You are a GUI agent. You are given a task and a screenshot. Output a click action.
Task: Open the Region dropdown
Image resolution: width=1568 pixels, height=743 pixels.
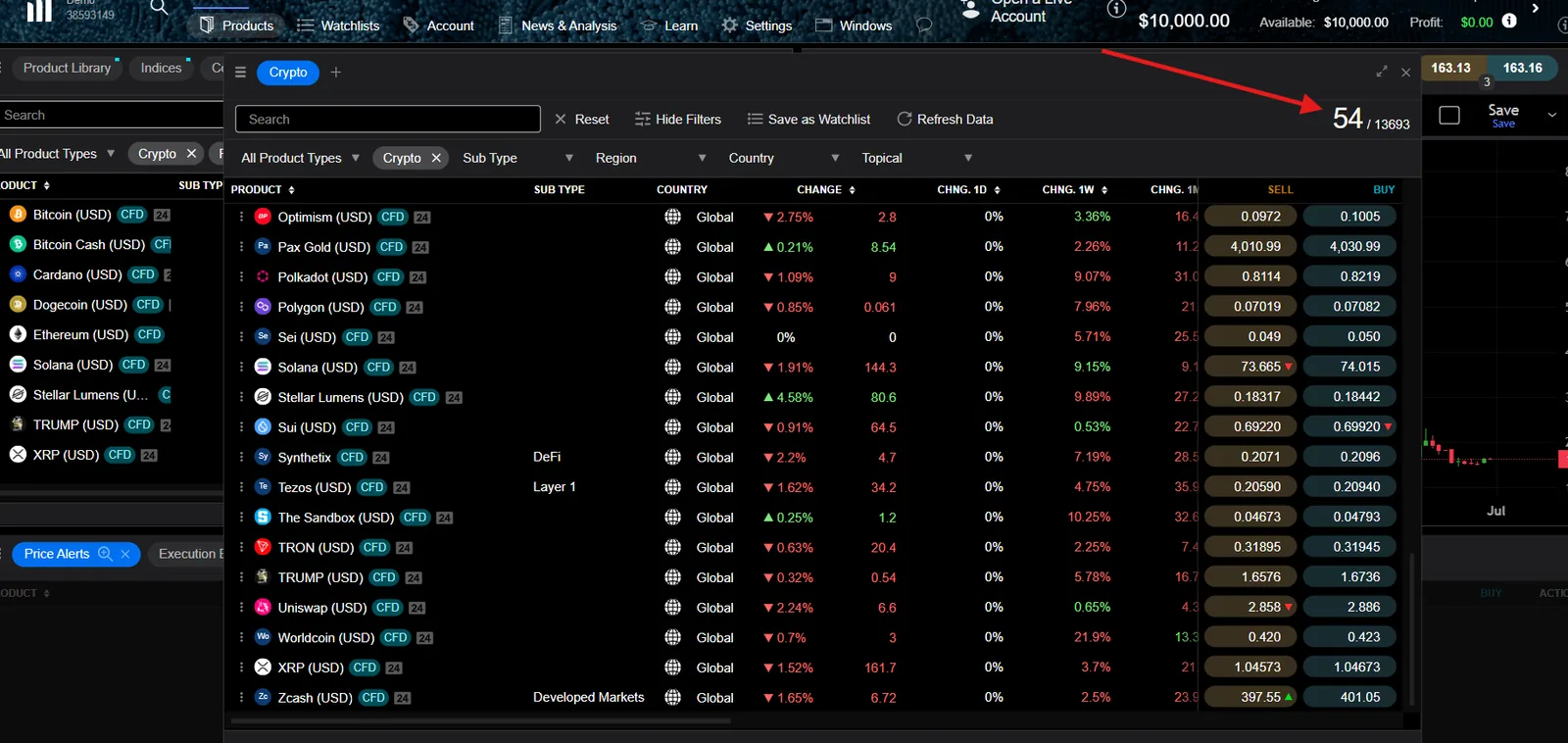[651, 158]
